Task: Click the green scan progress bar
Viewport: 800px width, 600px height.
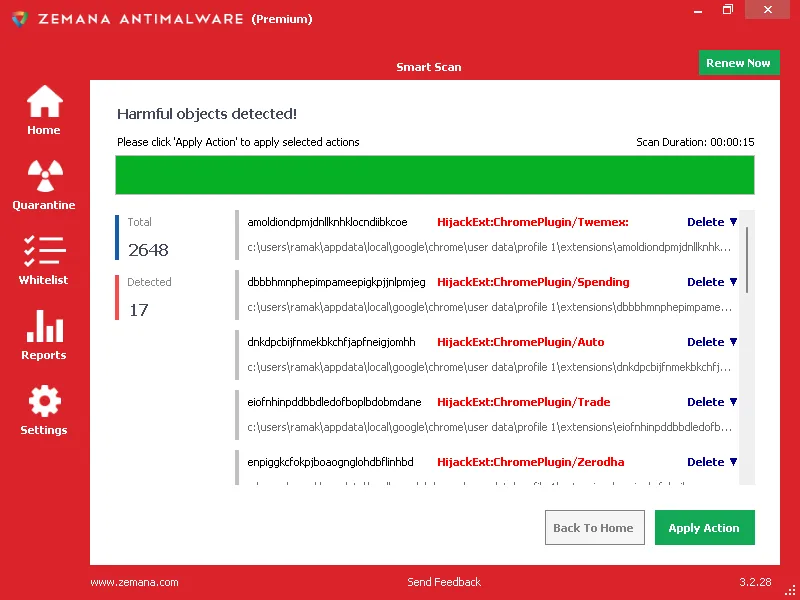Action: point(435,175)
